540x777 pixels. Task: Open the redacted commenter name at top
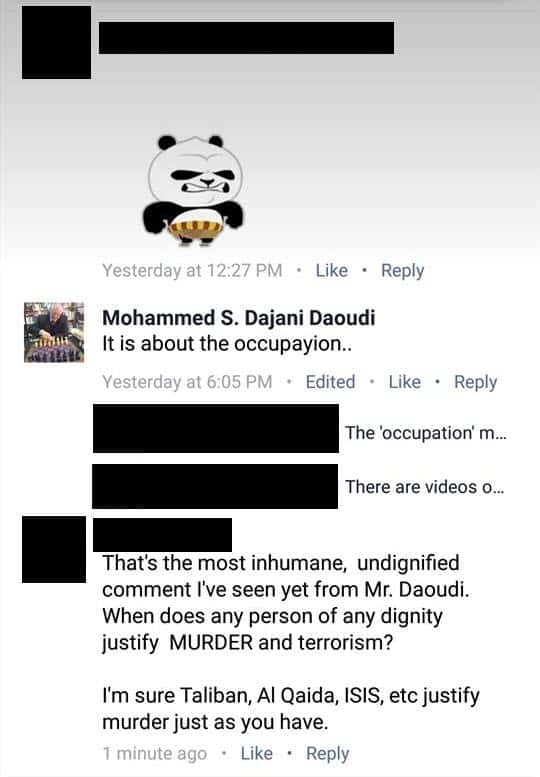click(x=246, y=38)
